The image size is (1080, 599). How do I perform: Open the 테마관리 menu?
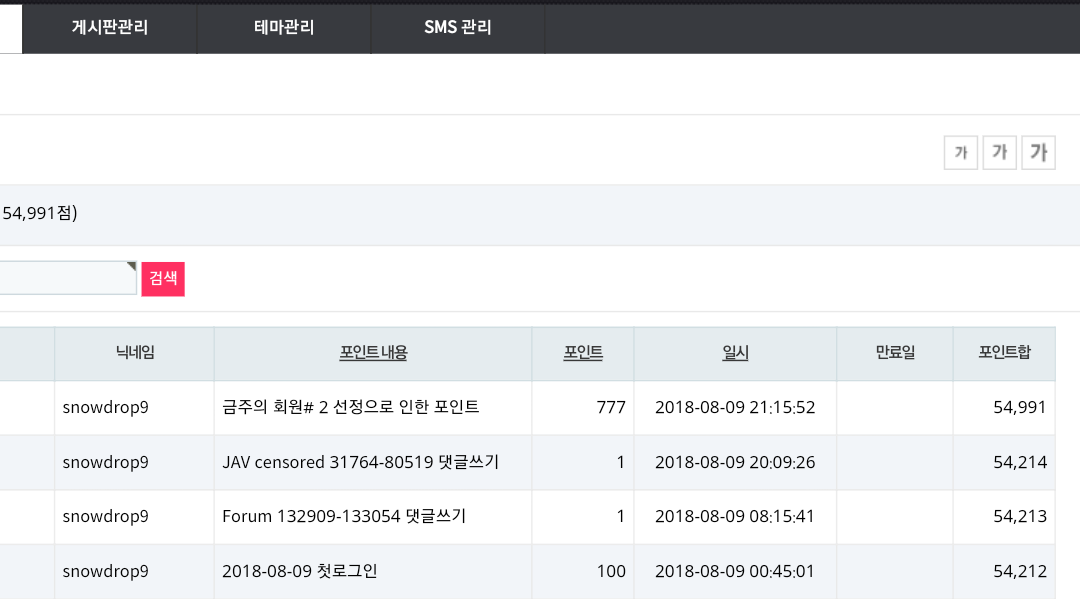coord(284,28)
